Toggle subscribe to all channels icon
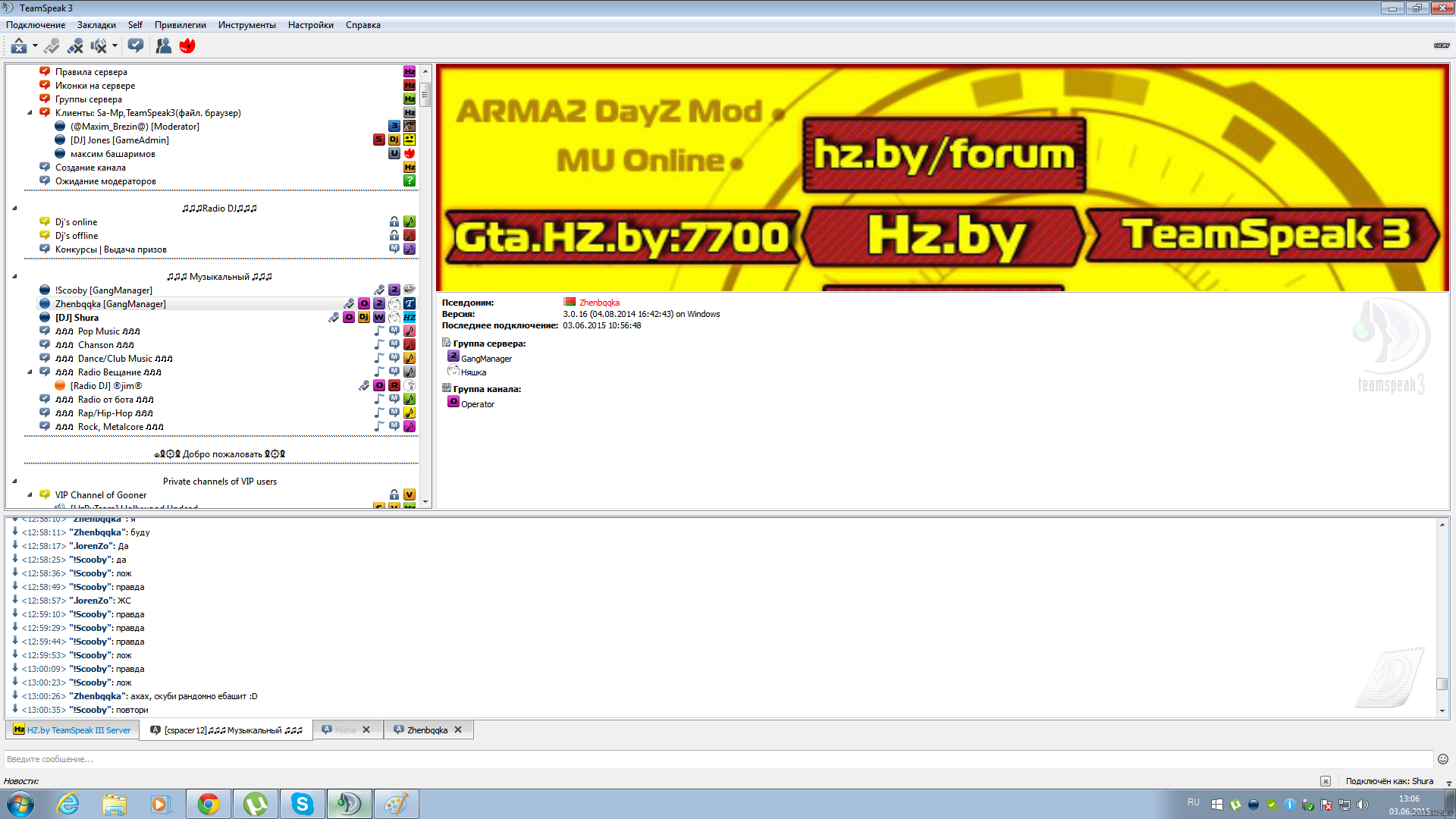 [x=136, y=46]
